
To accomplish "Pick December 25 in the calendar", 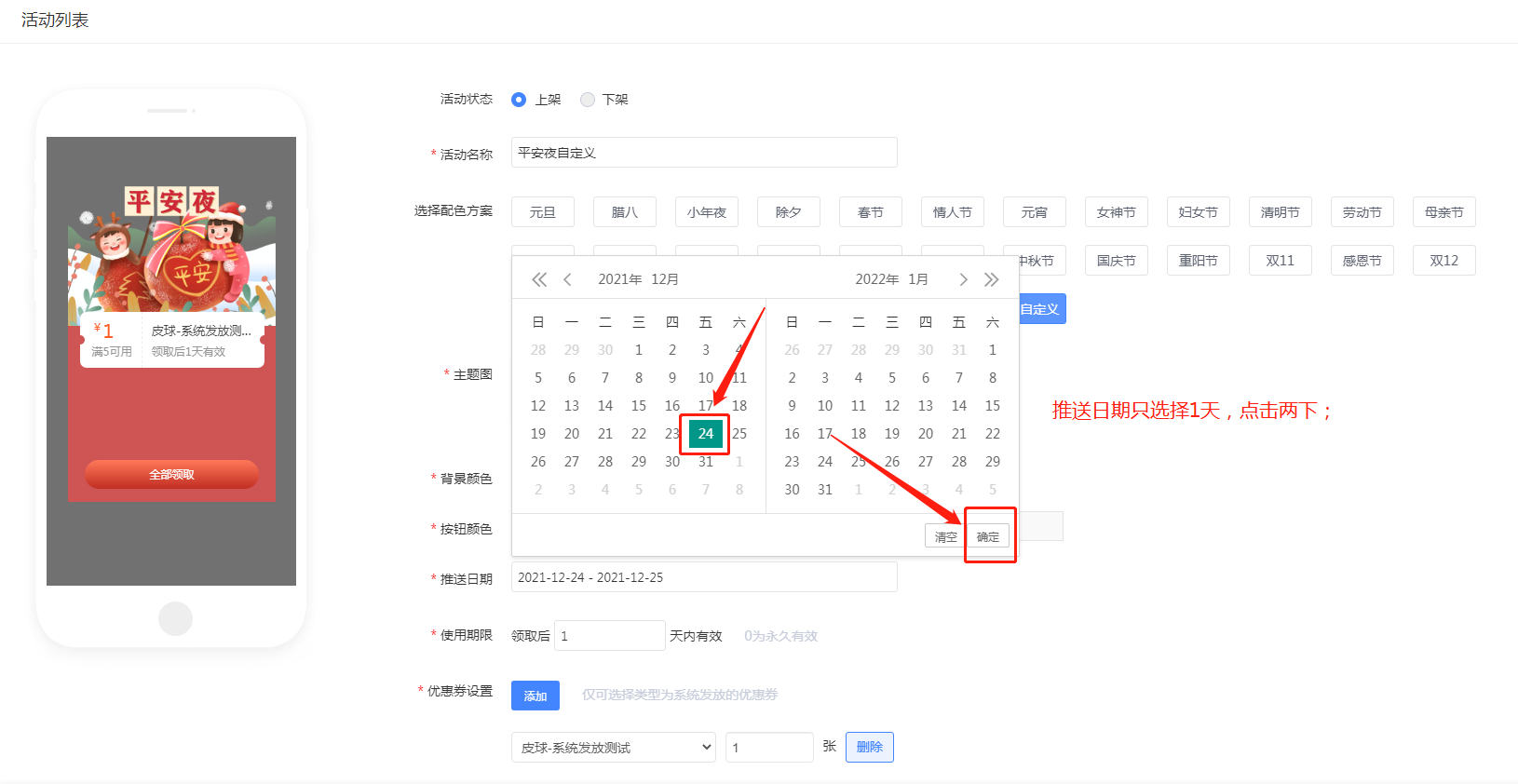I will (x=739, y=434).
